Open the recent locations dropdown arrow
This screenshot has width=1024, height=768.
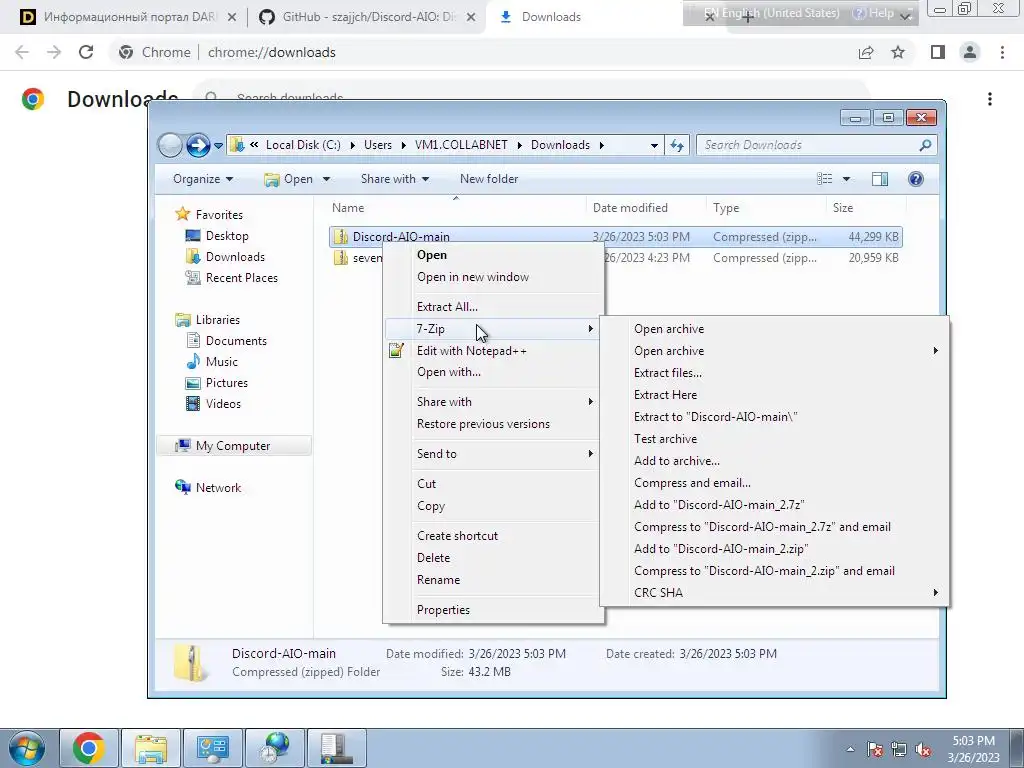coord(218,146)
